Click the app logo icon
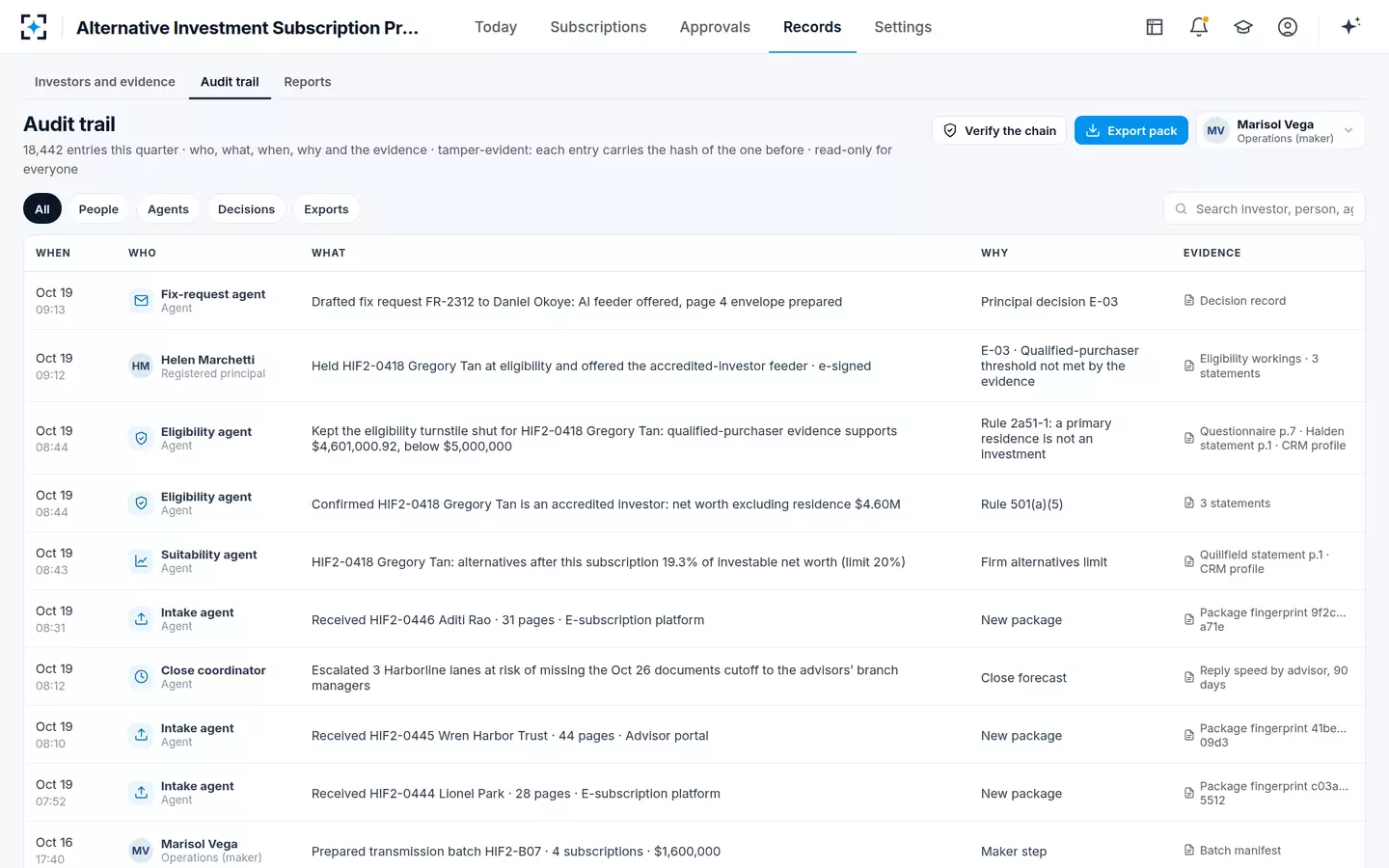Screen dimensions: 1389x868 pyautogui.click(x=34, y=27)
